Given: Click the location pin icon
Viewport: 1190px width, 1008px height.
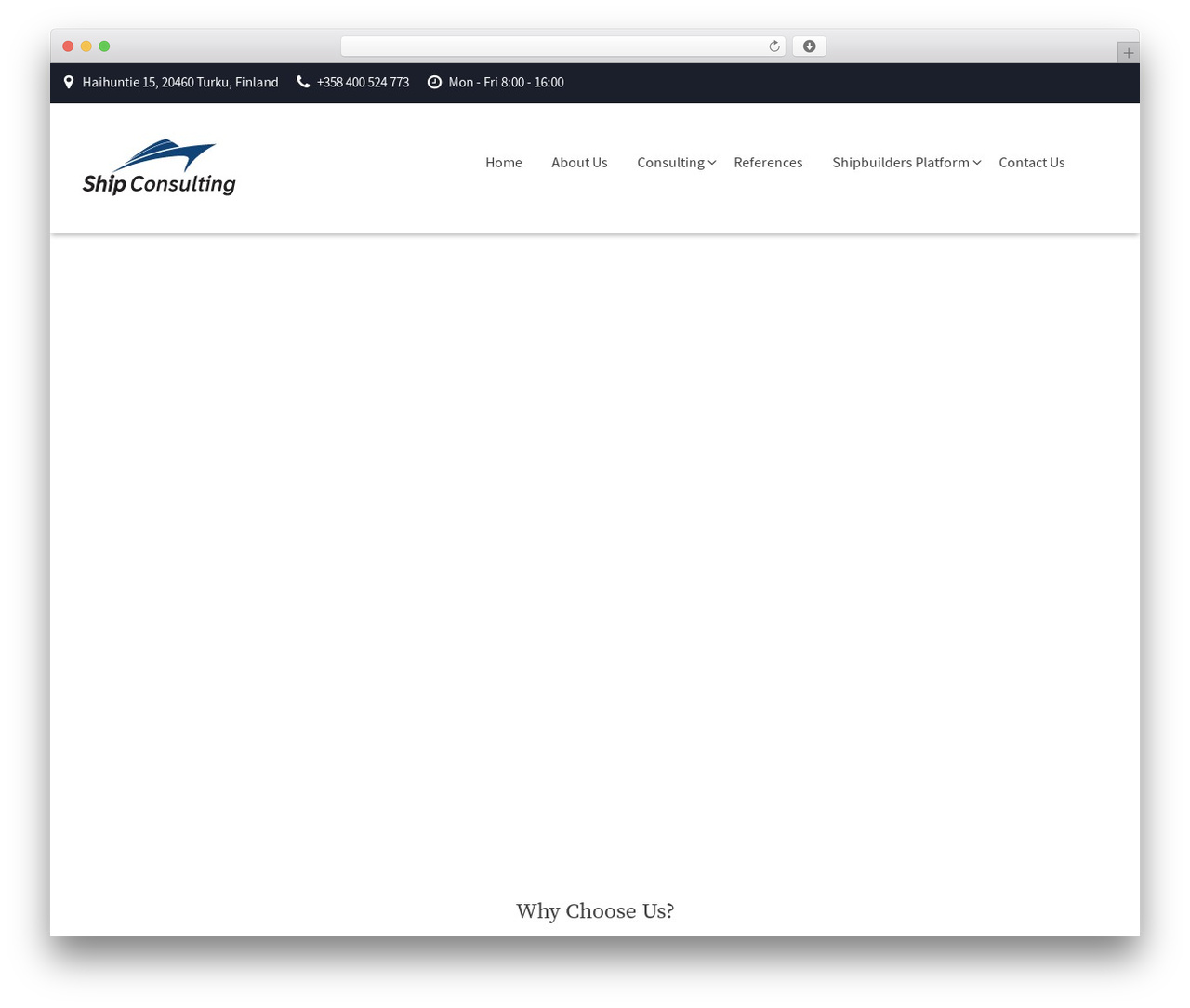Looking at the screenshot, I should pyautogui.click(x=69, y=82).
